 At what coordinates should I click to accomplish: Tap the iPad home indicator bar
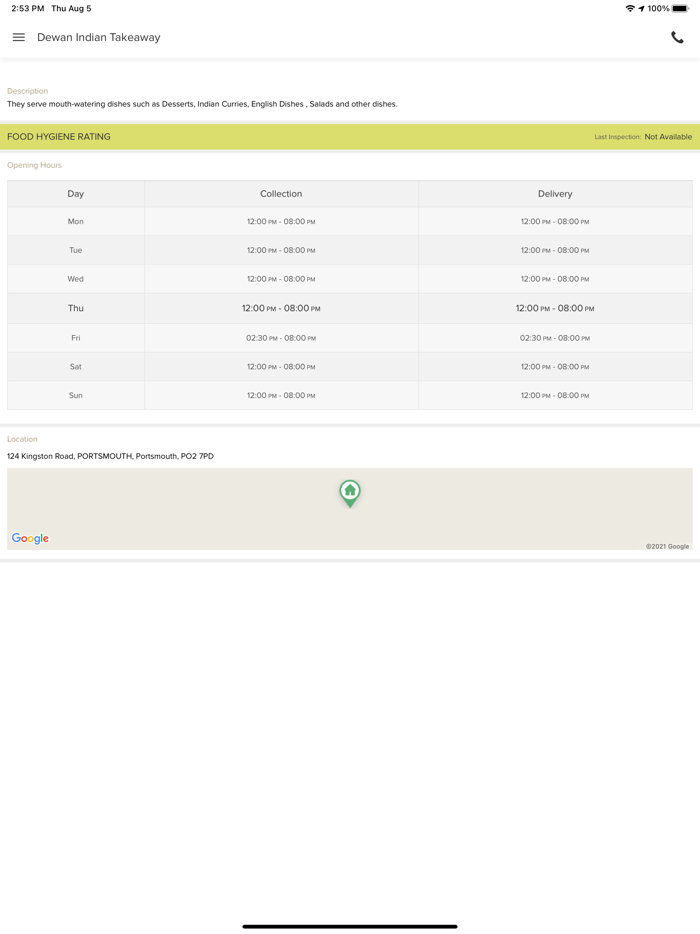tap(350, 926)
